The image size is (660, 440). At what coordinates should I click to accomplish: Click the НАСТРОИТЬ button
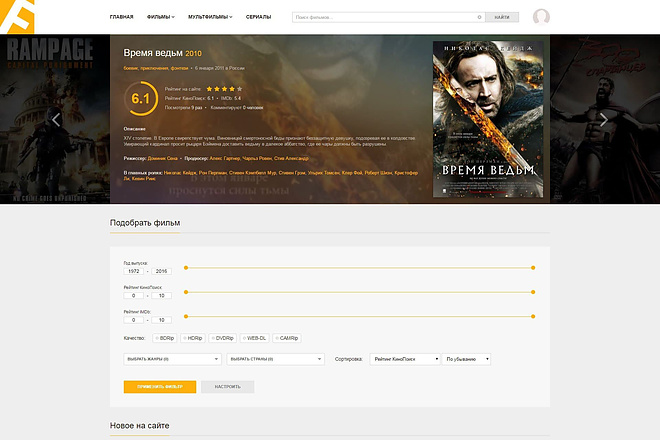[228, 387]
